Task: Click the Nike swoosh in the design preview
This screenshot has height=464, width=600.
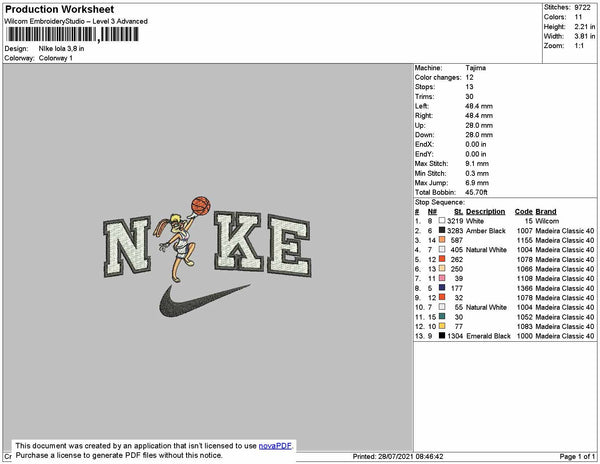Action: (205, 301)
